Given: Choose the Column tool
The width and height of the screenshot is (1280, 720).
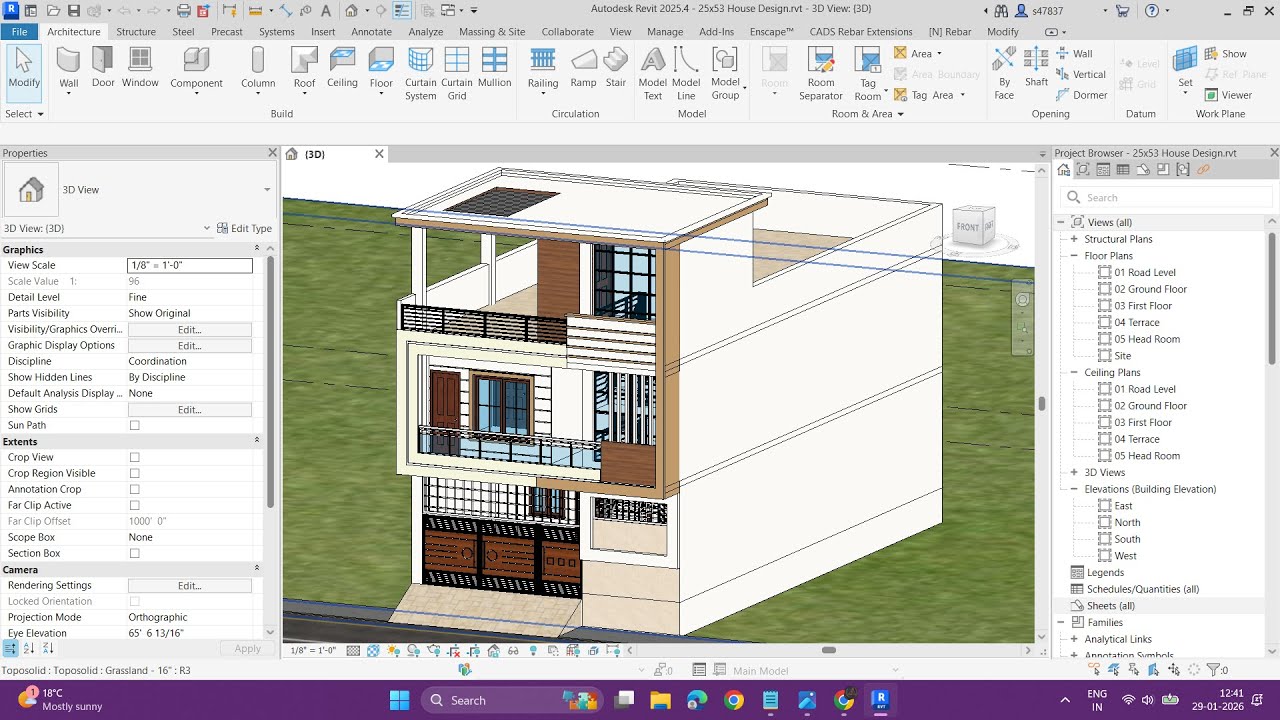Looking at the screenshot, I should (x=258, y=70).
